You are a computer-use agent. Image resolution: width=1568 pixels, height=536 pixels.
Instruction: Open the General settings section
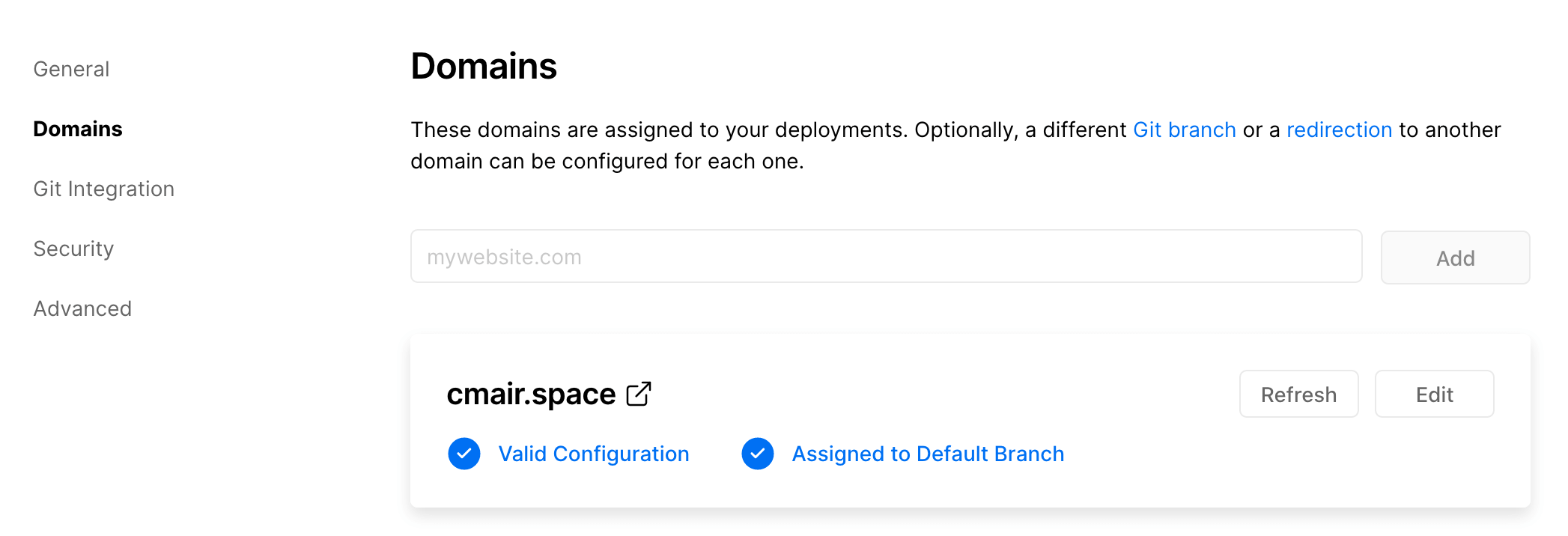(71, 69)
